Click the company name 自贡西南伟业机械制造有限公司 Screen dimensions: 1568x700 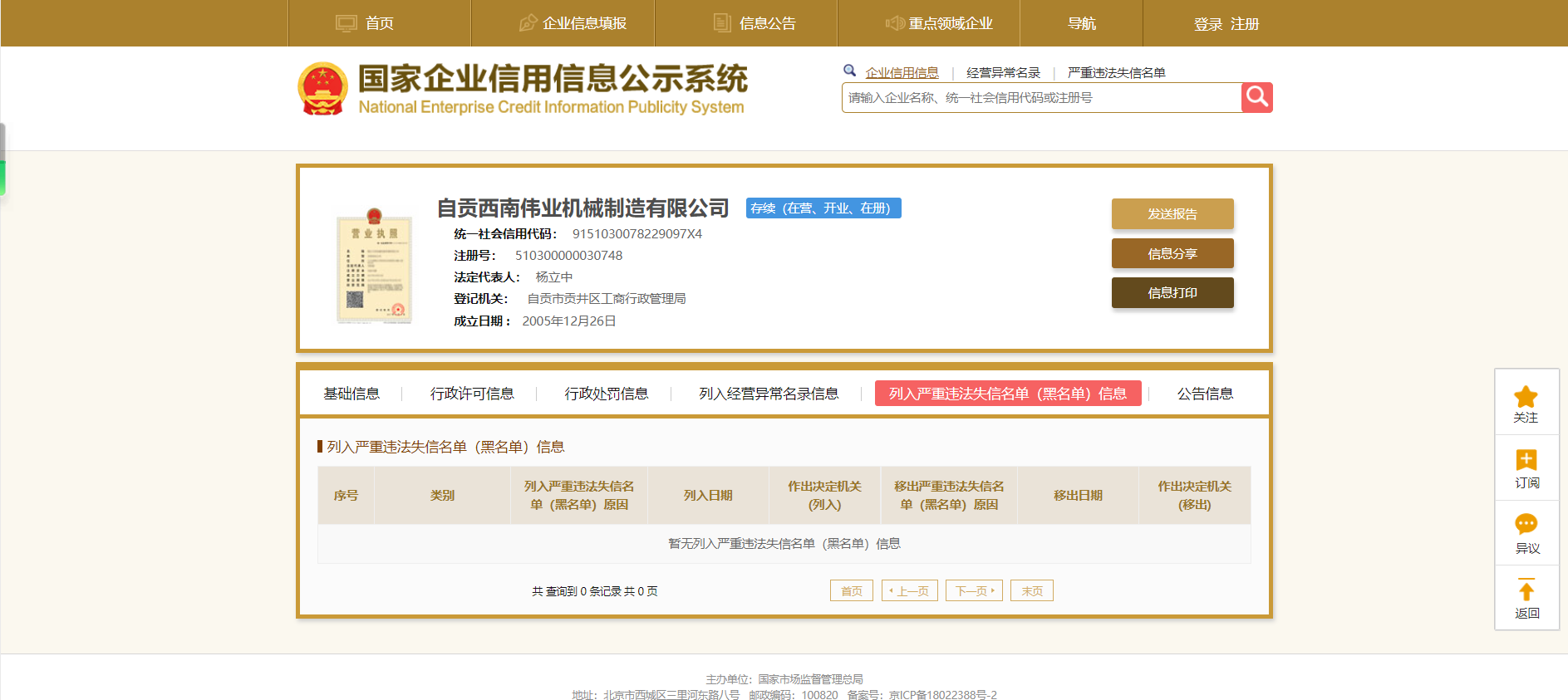[x=583, y=208]
